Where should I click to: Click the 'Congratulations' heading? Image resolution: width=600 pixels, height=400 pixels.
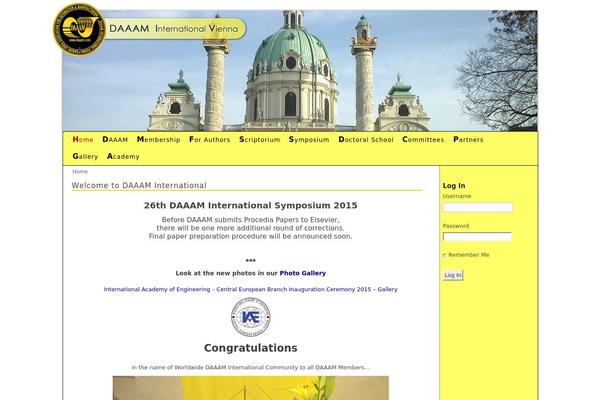[x=251, y=348]
